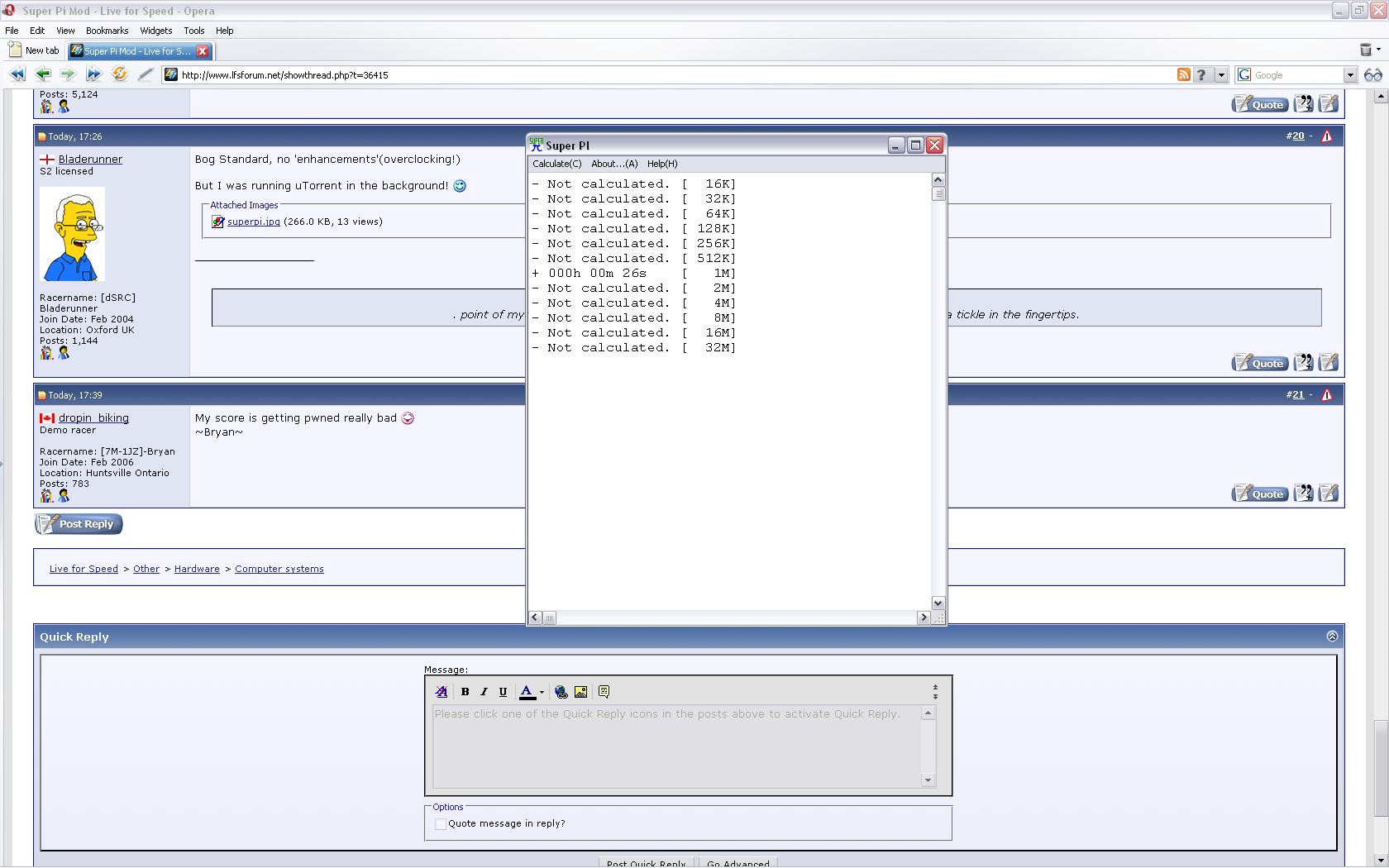Viewport: 1389px width, 868px height.
Task: Collapse the Quick Reply panel
Action: click(x=1332, y=636)
